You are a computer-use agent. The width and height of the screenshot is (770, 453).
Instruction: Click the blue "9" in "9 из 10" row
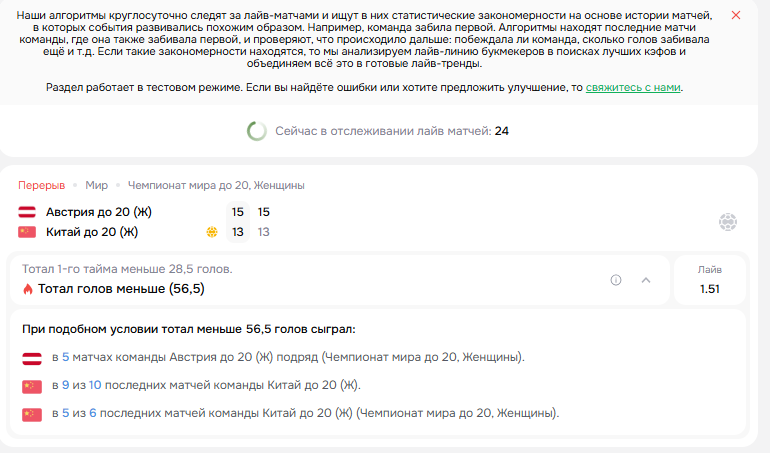[x=65, y=385]
